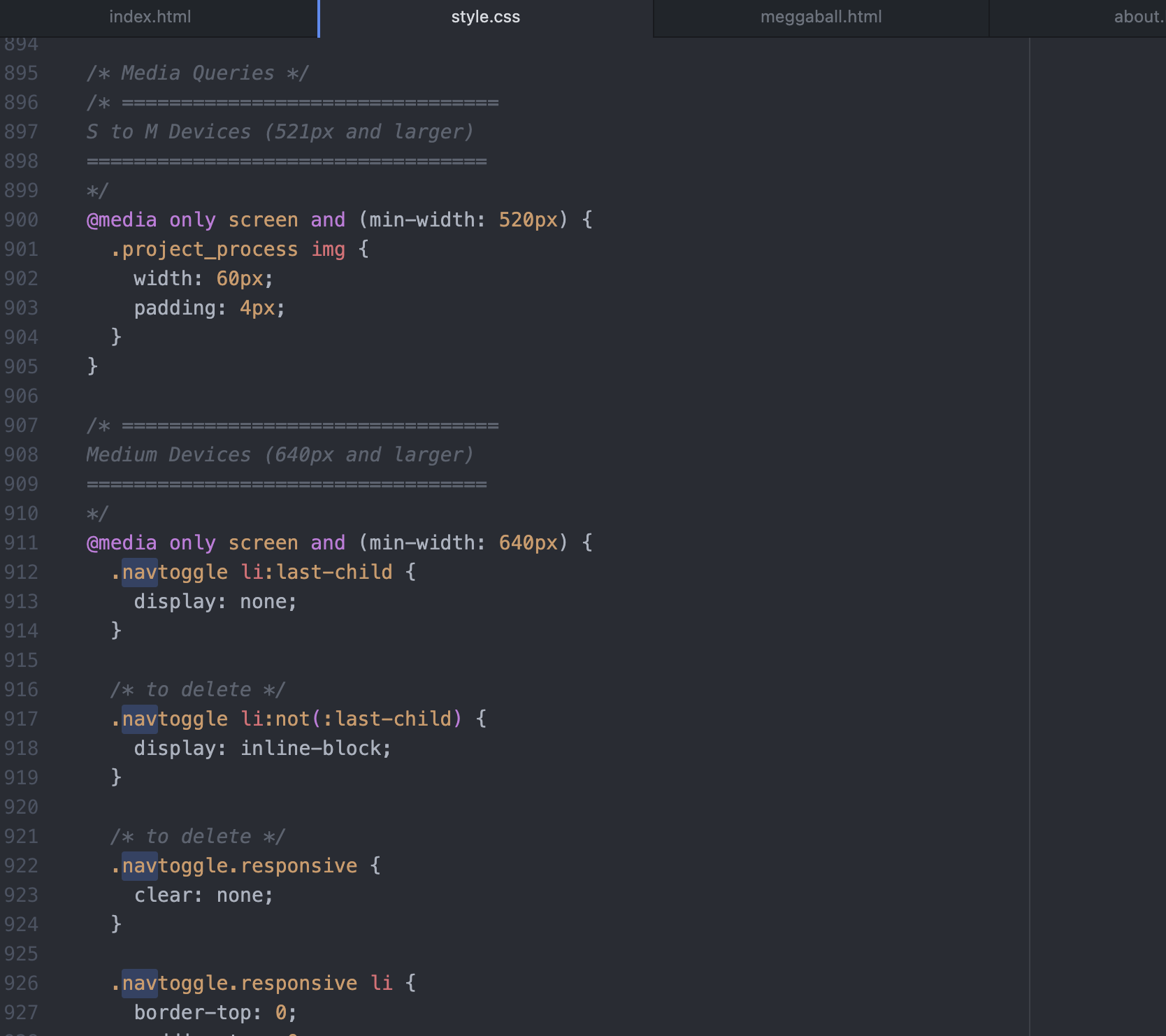Screen dimensions: 1166x1036
Task: Click the '.project_process' selector
Action: [x=204, y=250]
